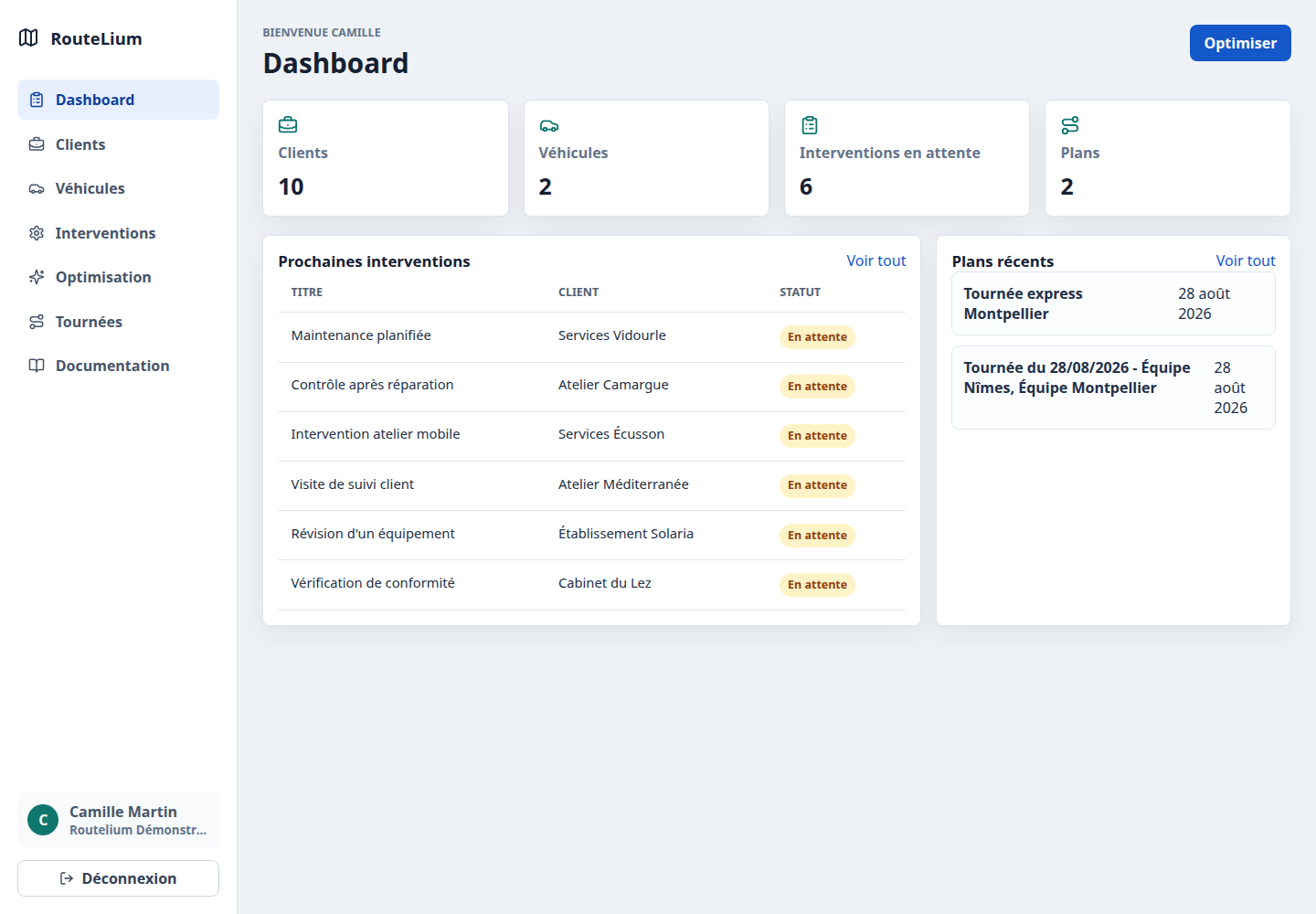Open the Interventions en attente stat card
The width and height of the screenshot is (1316, 914).
click(x=907, y=158)
